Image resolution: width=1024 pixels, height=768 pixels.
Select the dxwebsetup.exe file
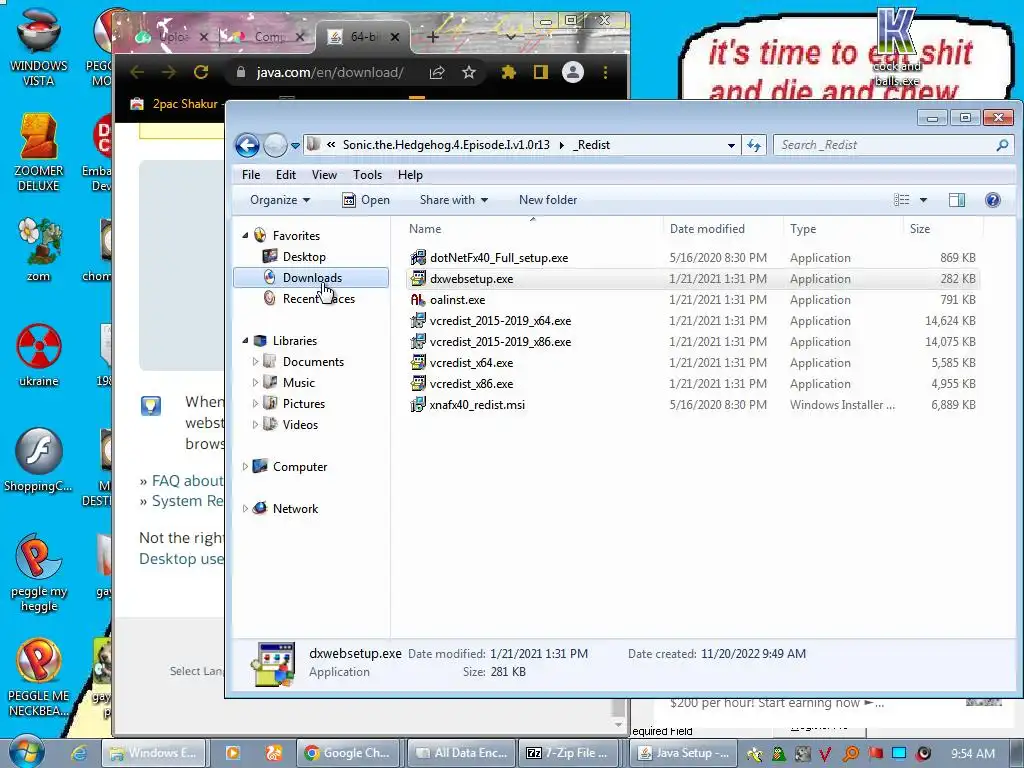coord(693,279)
